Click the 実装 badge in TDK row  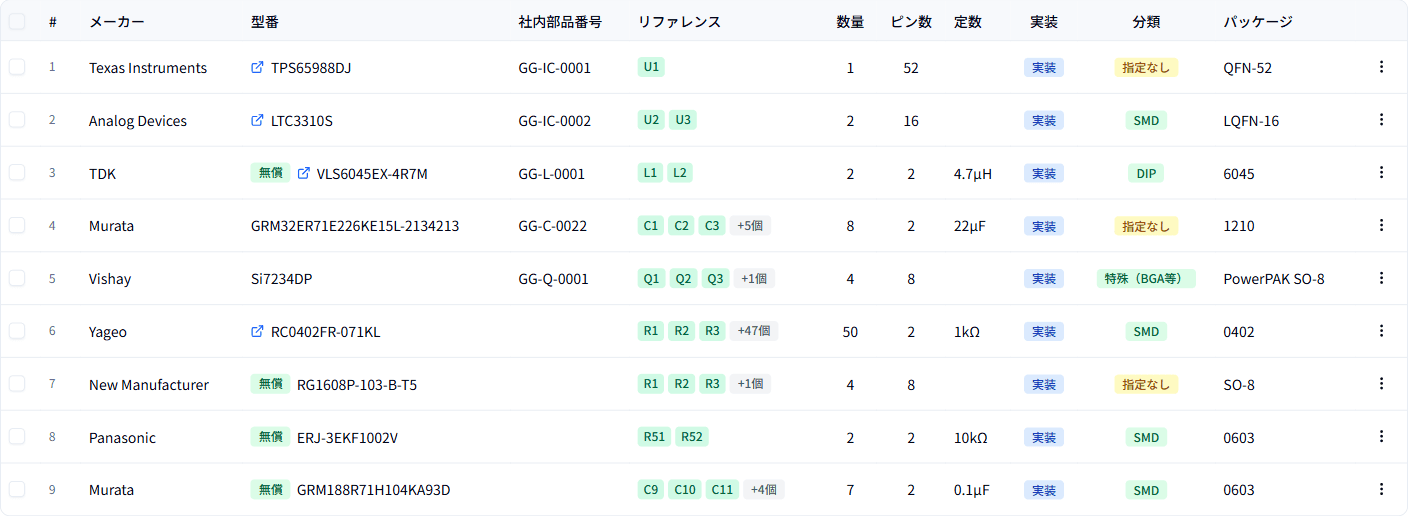click(1044, 173)
